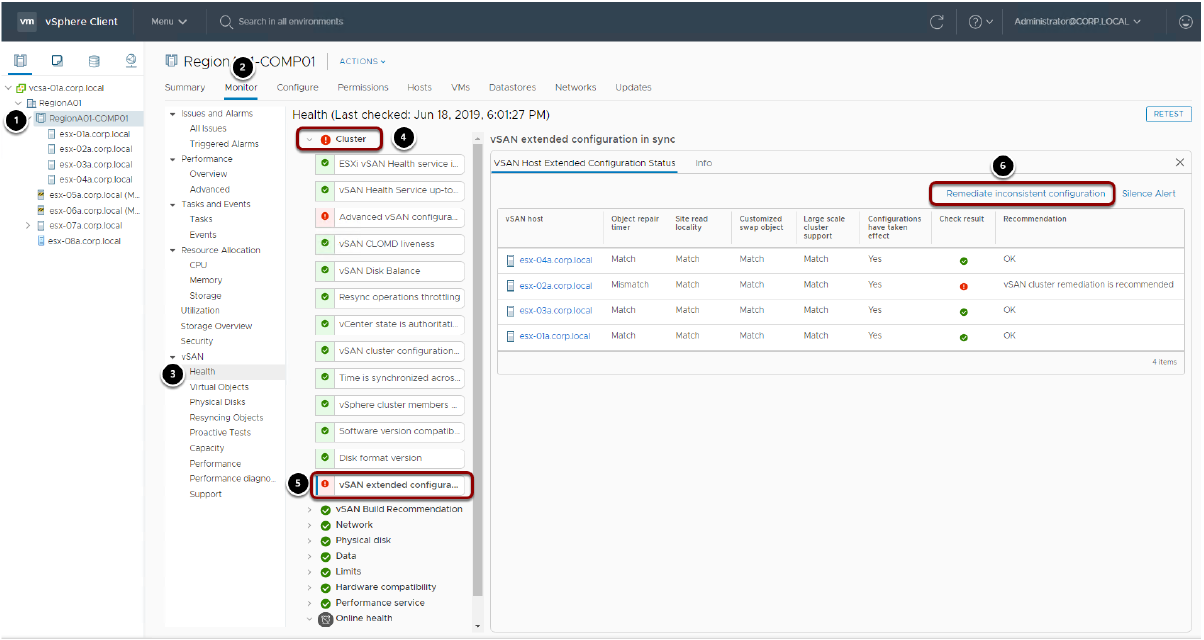The image size is (1204, 640).
Task: Collapse the Cluster health group
Action: (310, 139)
